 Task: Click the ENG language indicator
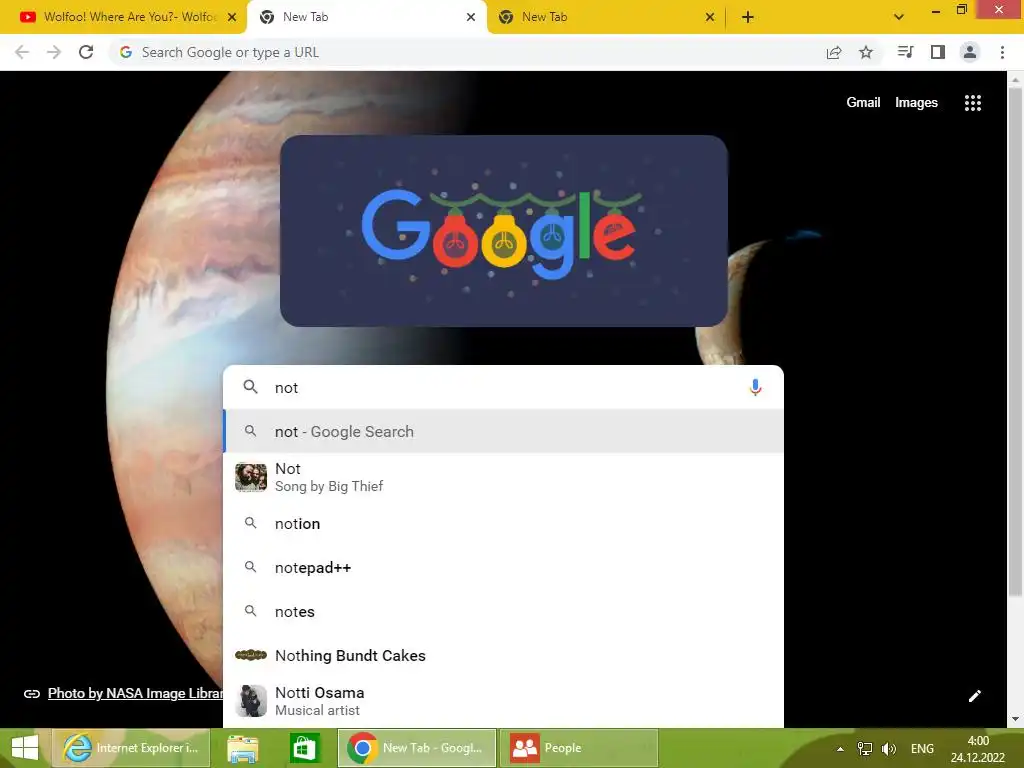point(922,748)
